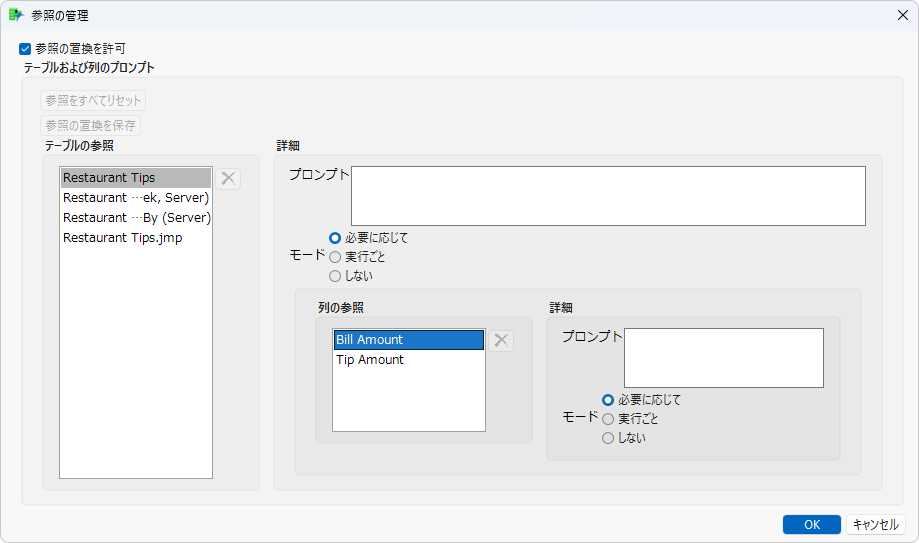Select Restaurant Tips in table references

pyautogui.click(x=136, y=178)
